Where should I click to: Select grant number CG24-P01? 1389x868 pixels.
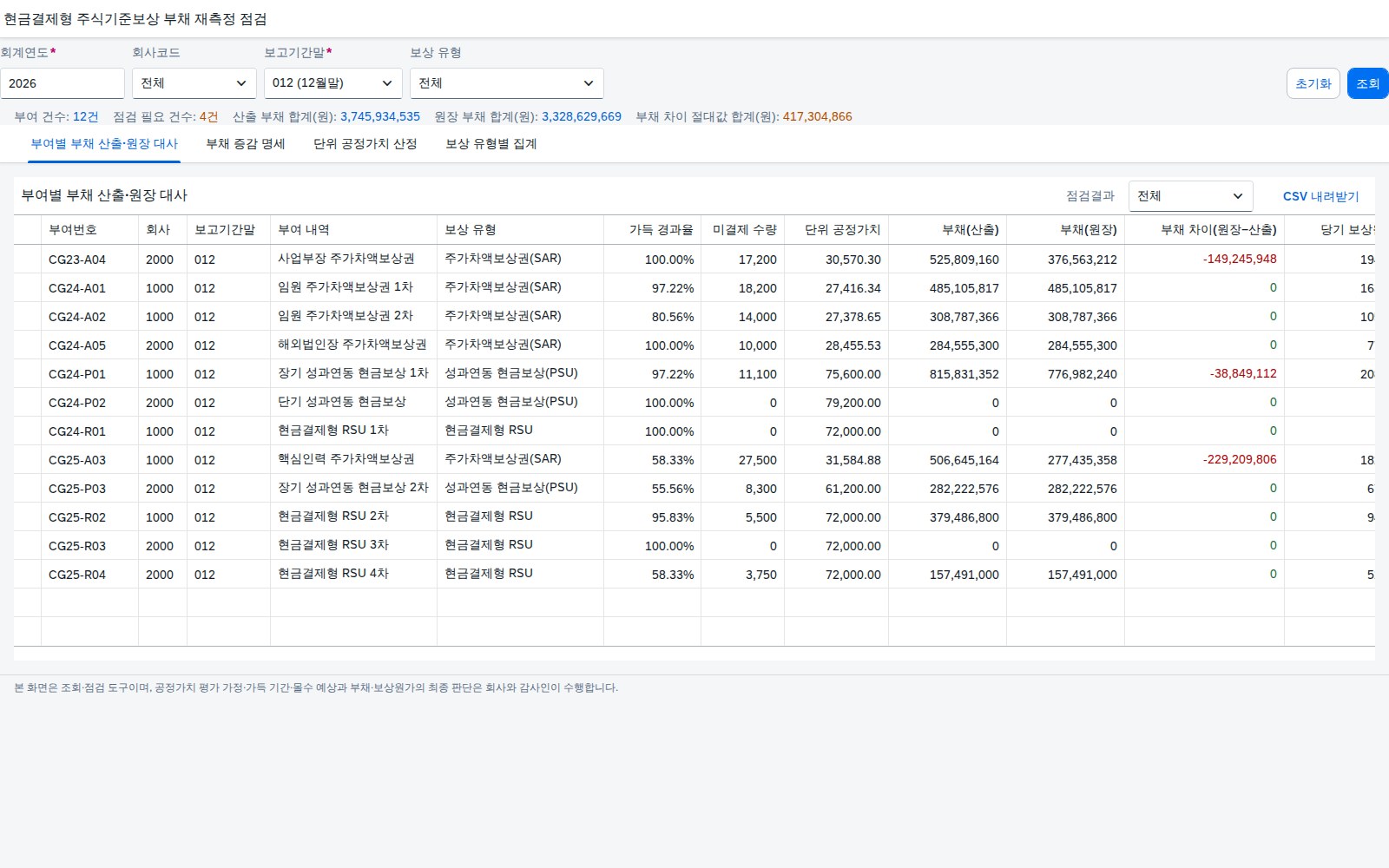tap(77, 374)
